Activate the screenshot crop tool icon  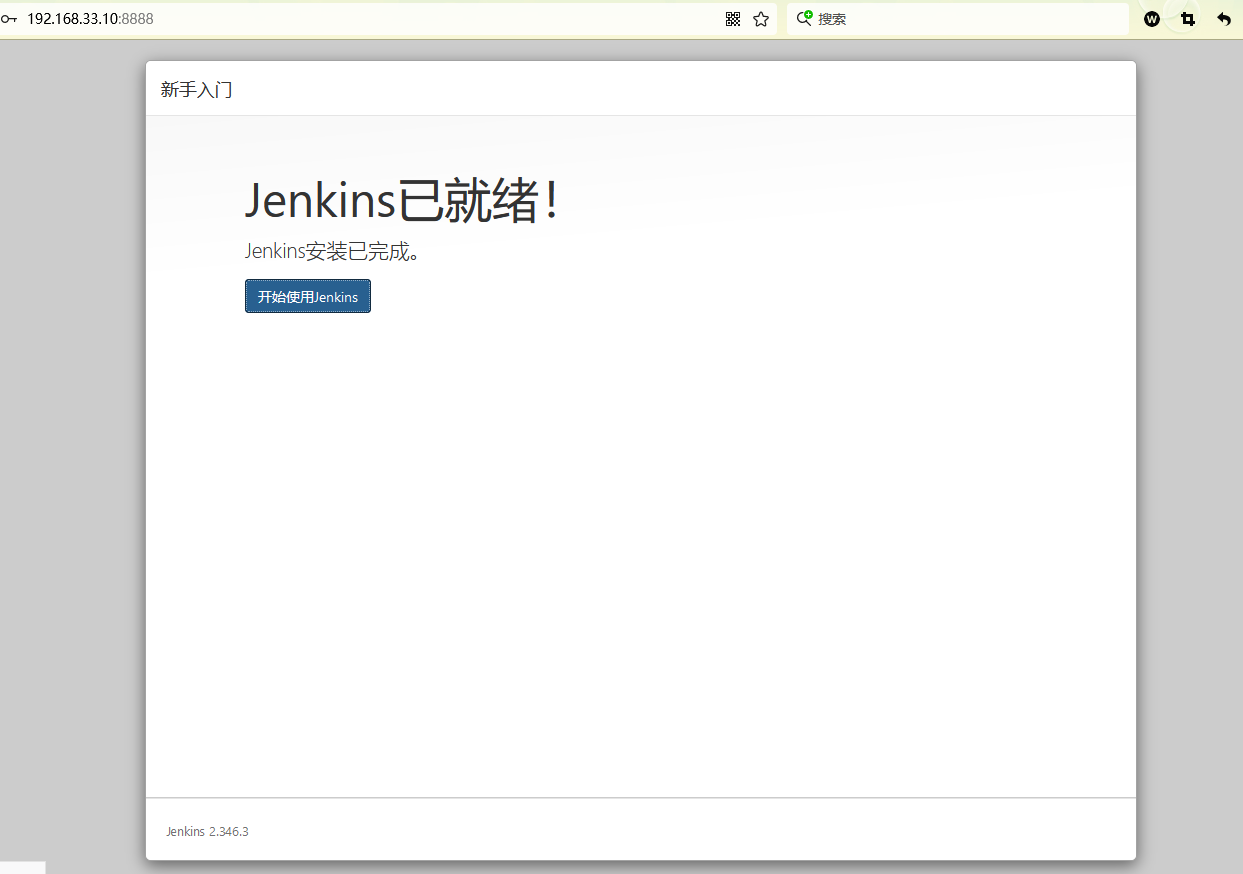[x=1188, y=19]
